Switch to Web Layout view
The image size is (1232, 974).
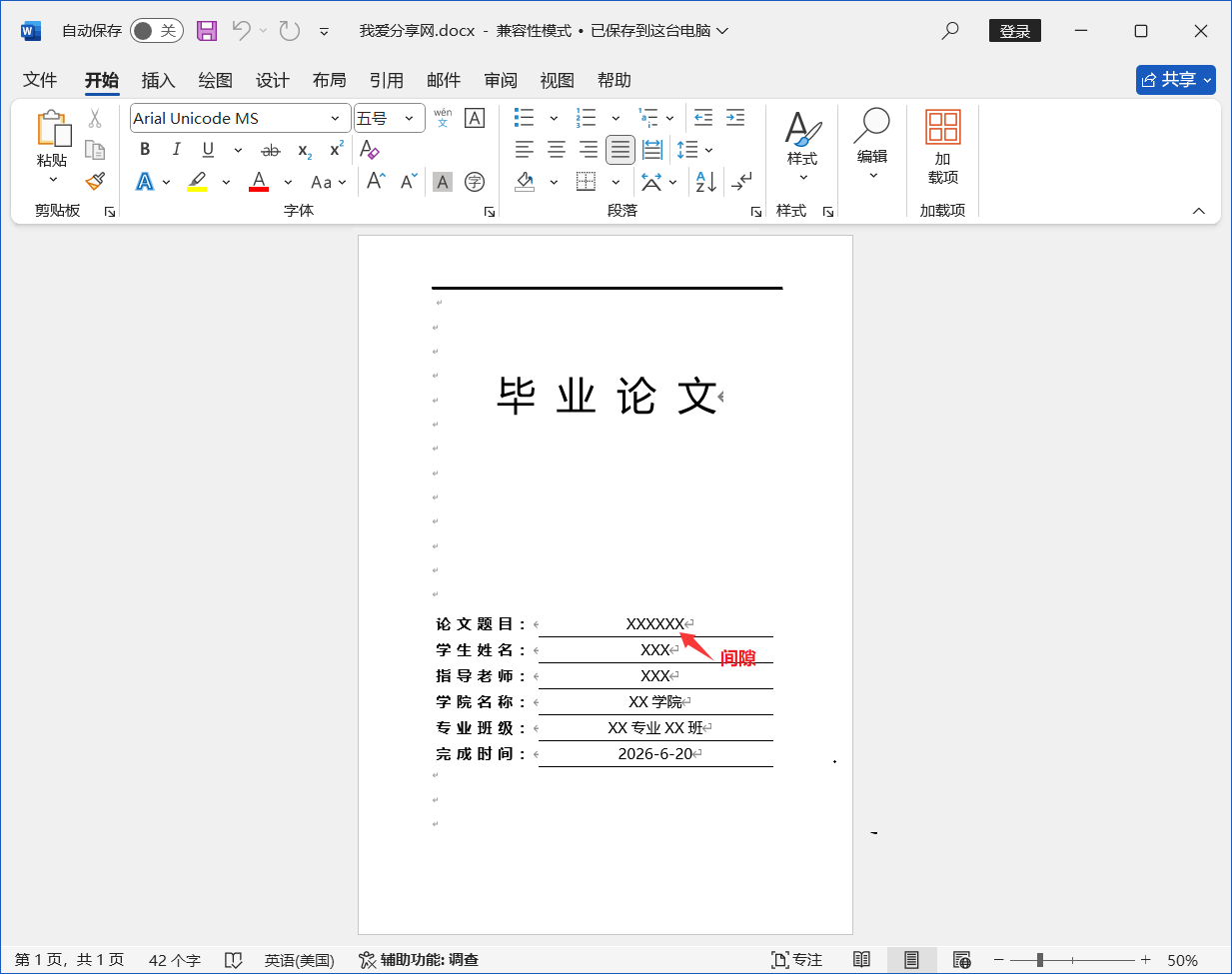pos(962,960)
